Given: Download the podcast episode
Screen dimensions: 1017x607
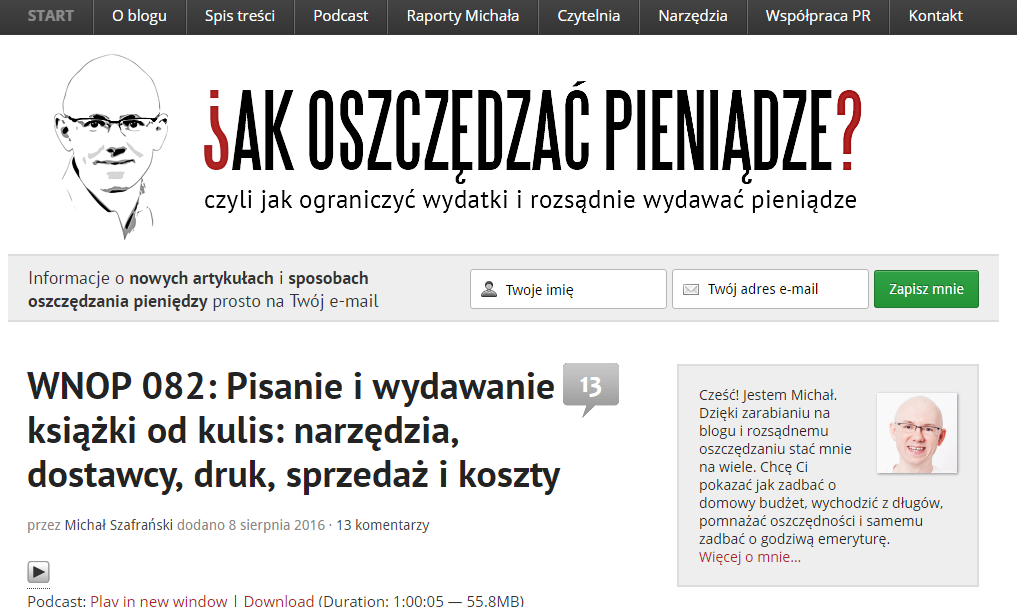Looking at the screenshot, I should (279, 601).
